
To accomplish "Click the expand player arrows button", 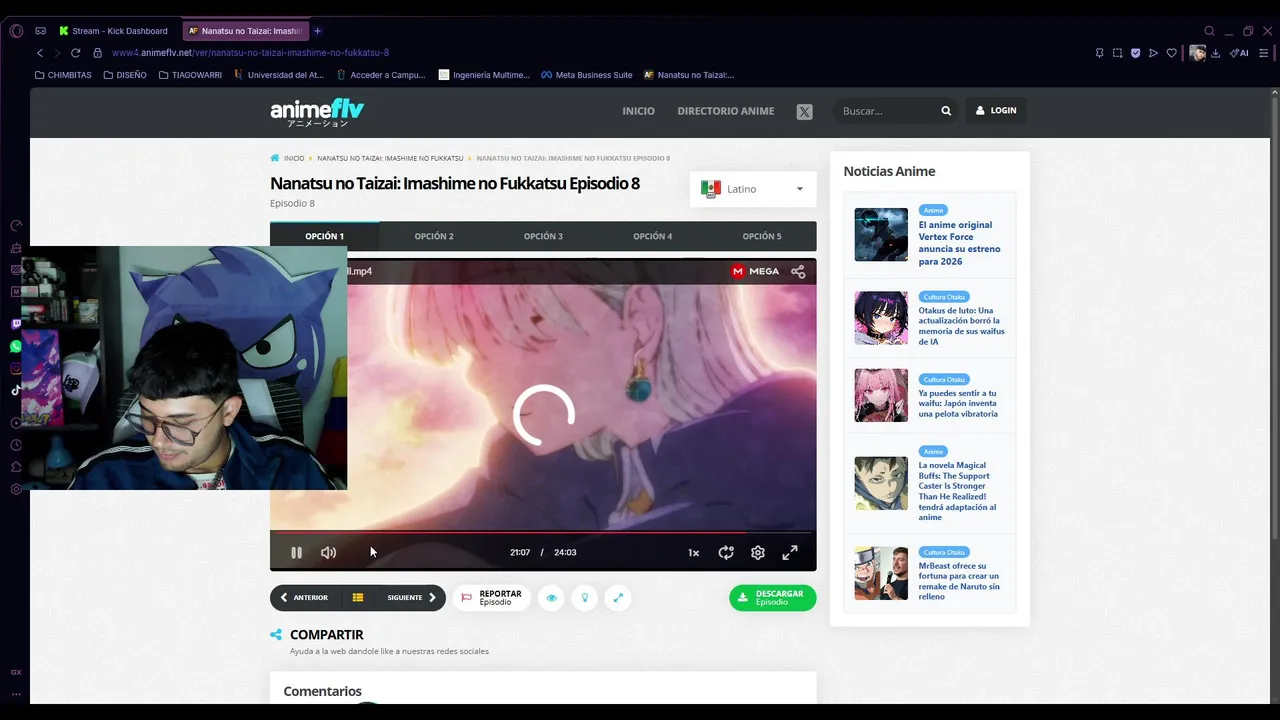I will tap(618, 598).
